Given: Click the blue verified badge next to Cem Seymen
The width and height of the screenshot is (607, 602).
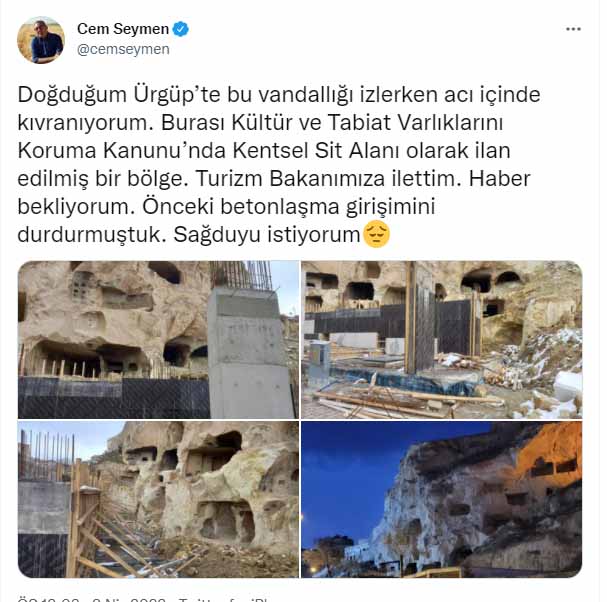Looking at the screenshot, I should point(180,29).
